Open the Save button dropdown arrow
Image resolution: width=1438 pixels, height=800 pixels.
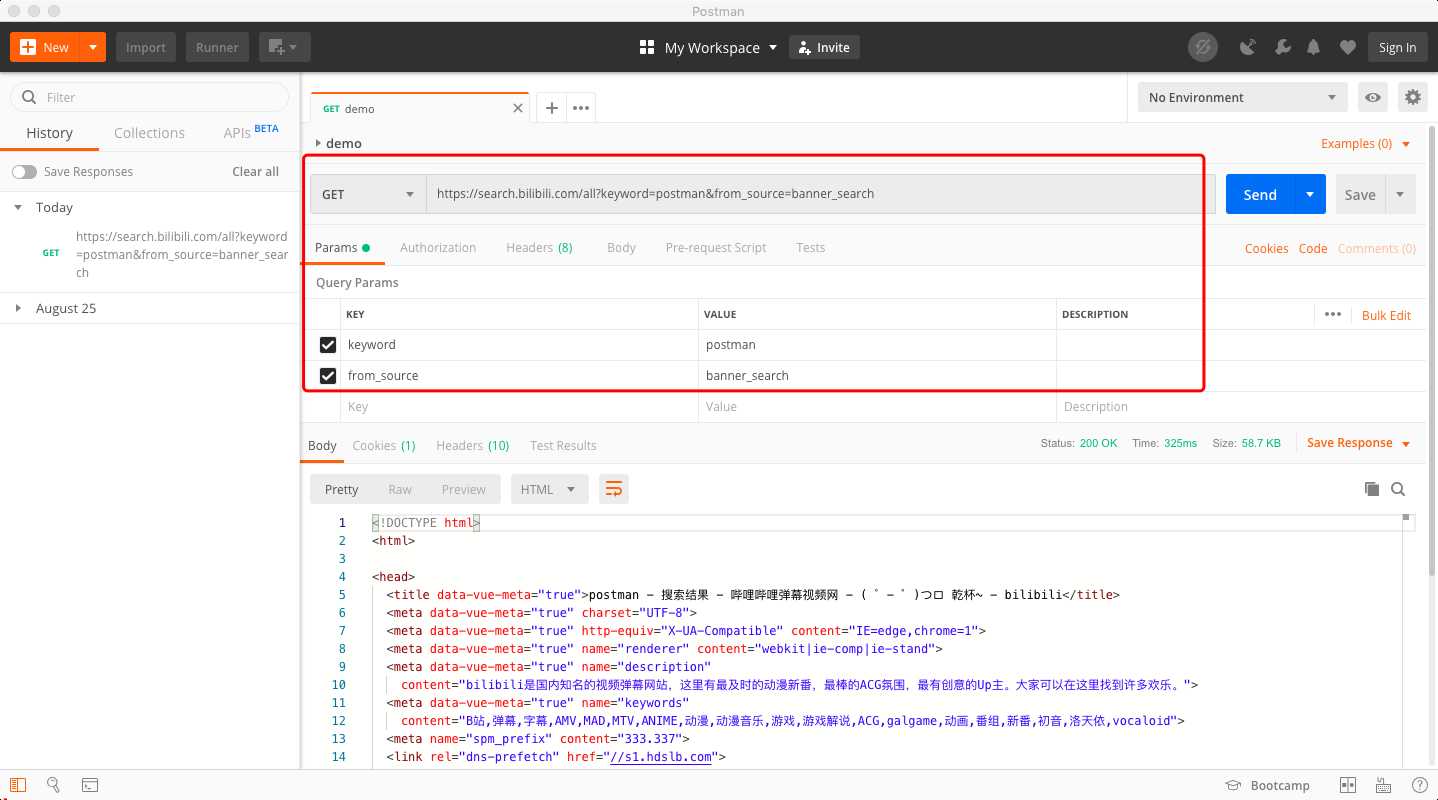coord(1400,194)
